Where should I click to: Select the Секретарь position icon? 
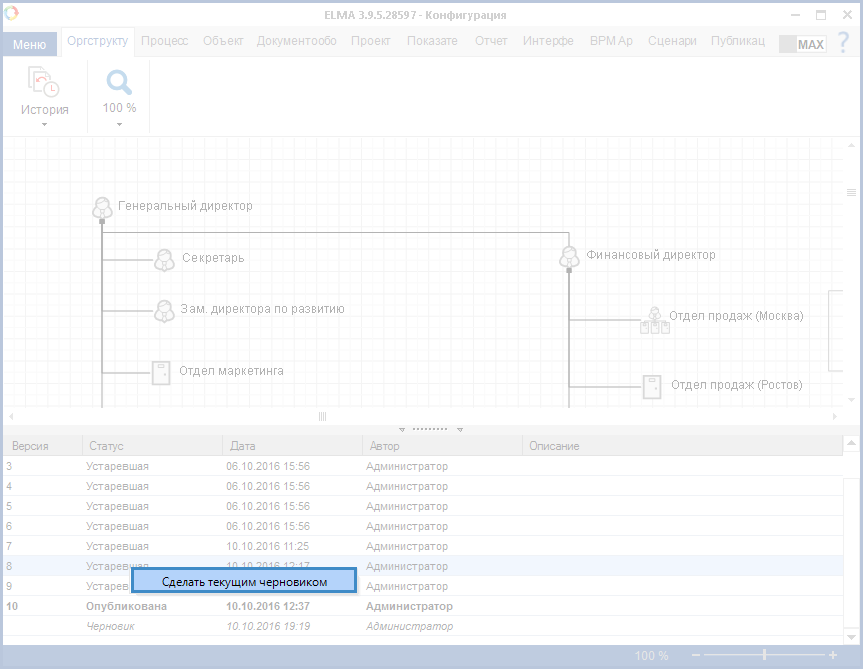click(x=164, y=259)
